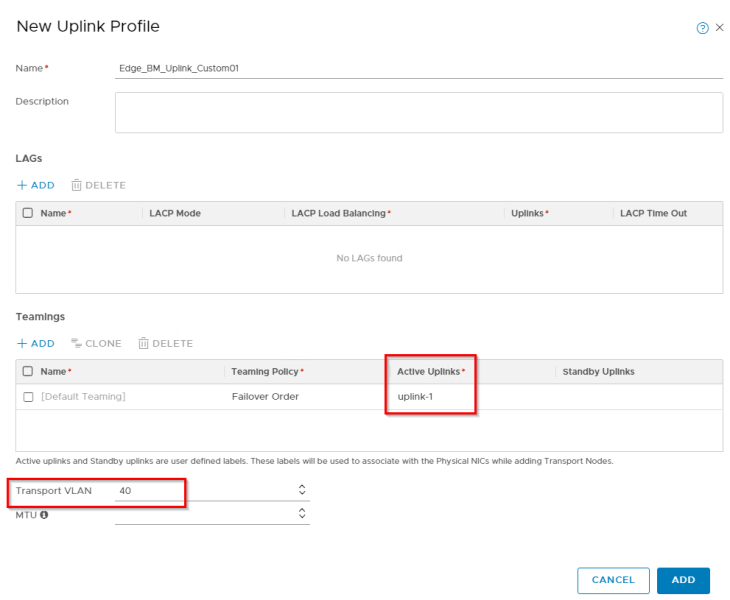Click the Failover Order teaming policy cell
The width and height of the screenshot is (730, 600).
[265, 397]
